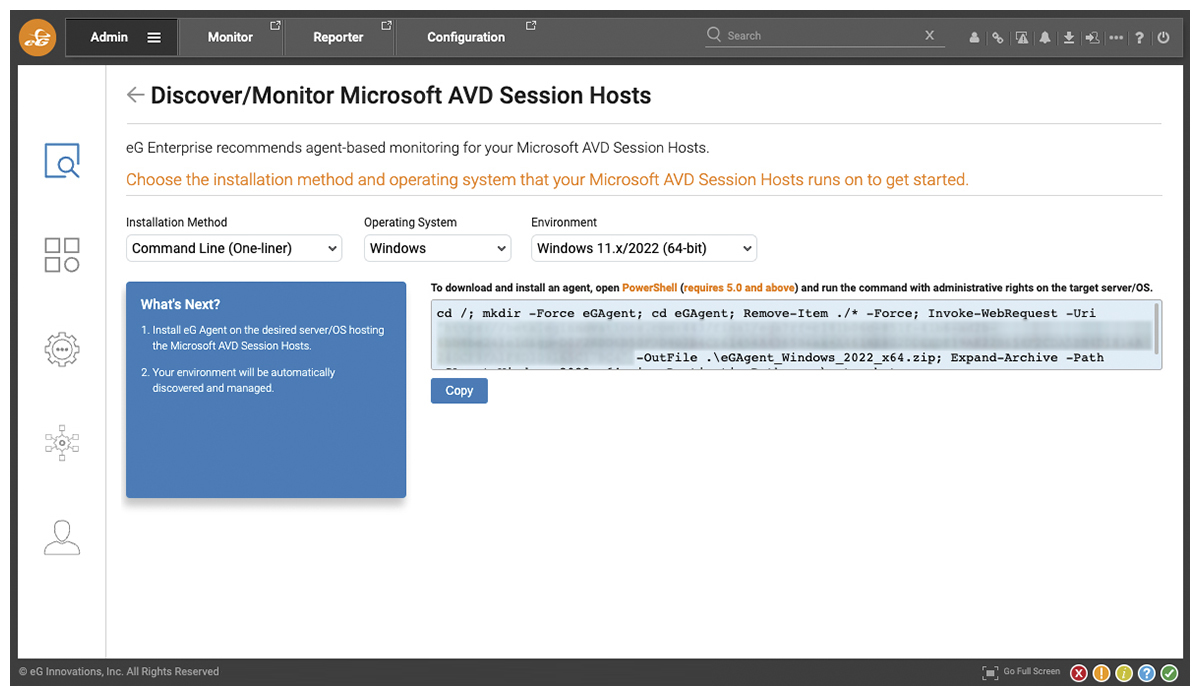Switch to the Reporter module
The image size is (1200, 696).
[338, 37]
